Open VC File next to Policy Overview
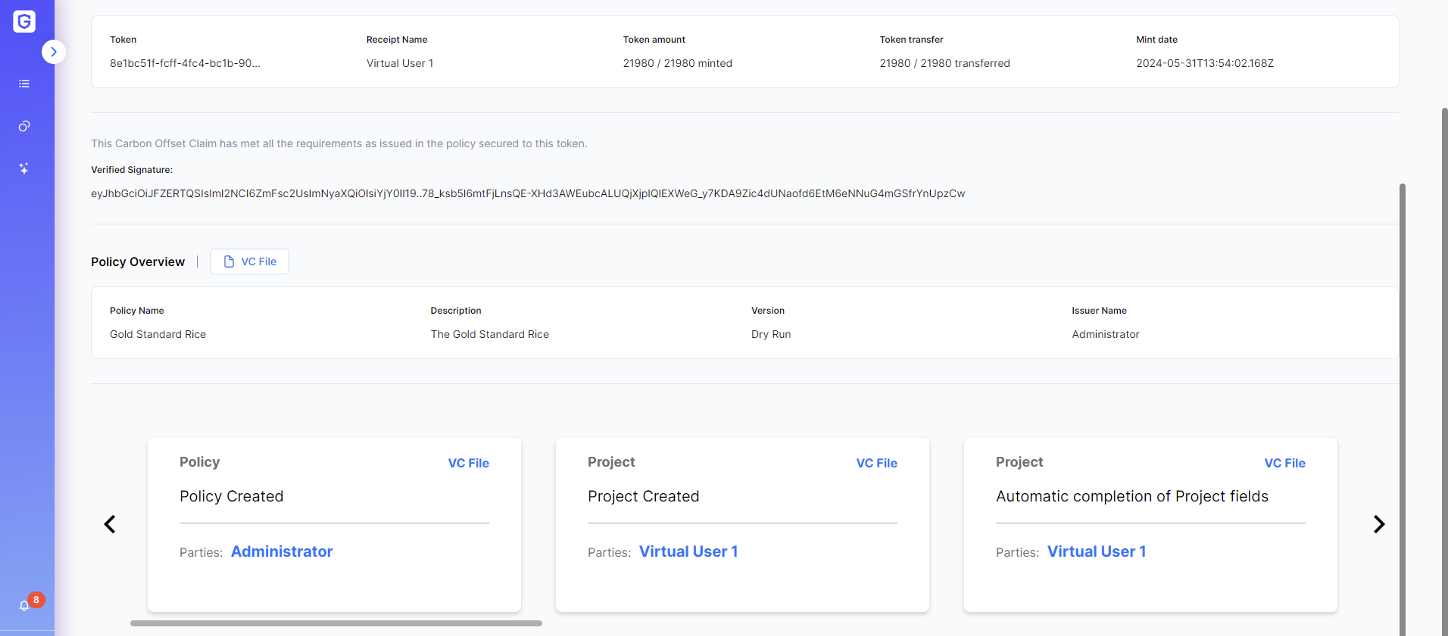The height and width of the screenshot is (636, 1452). point(250,262)
